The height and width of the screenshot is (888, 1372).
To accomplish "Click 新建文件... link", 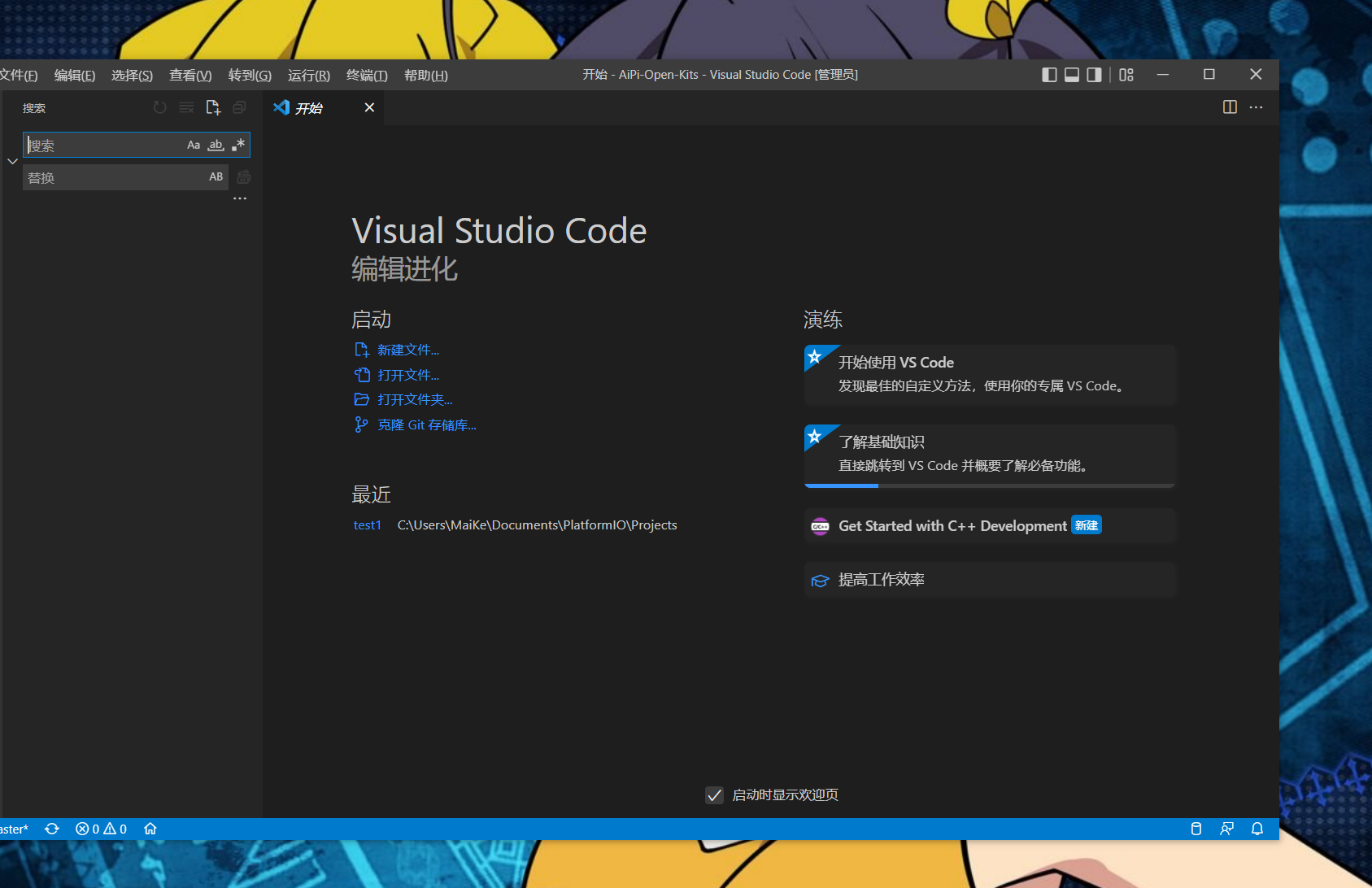I will tap(408, 350).
